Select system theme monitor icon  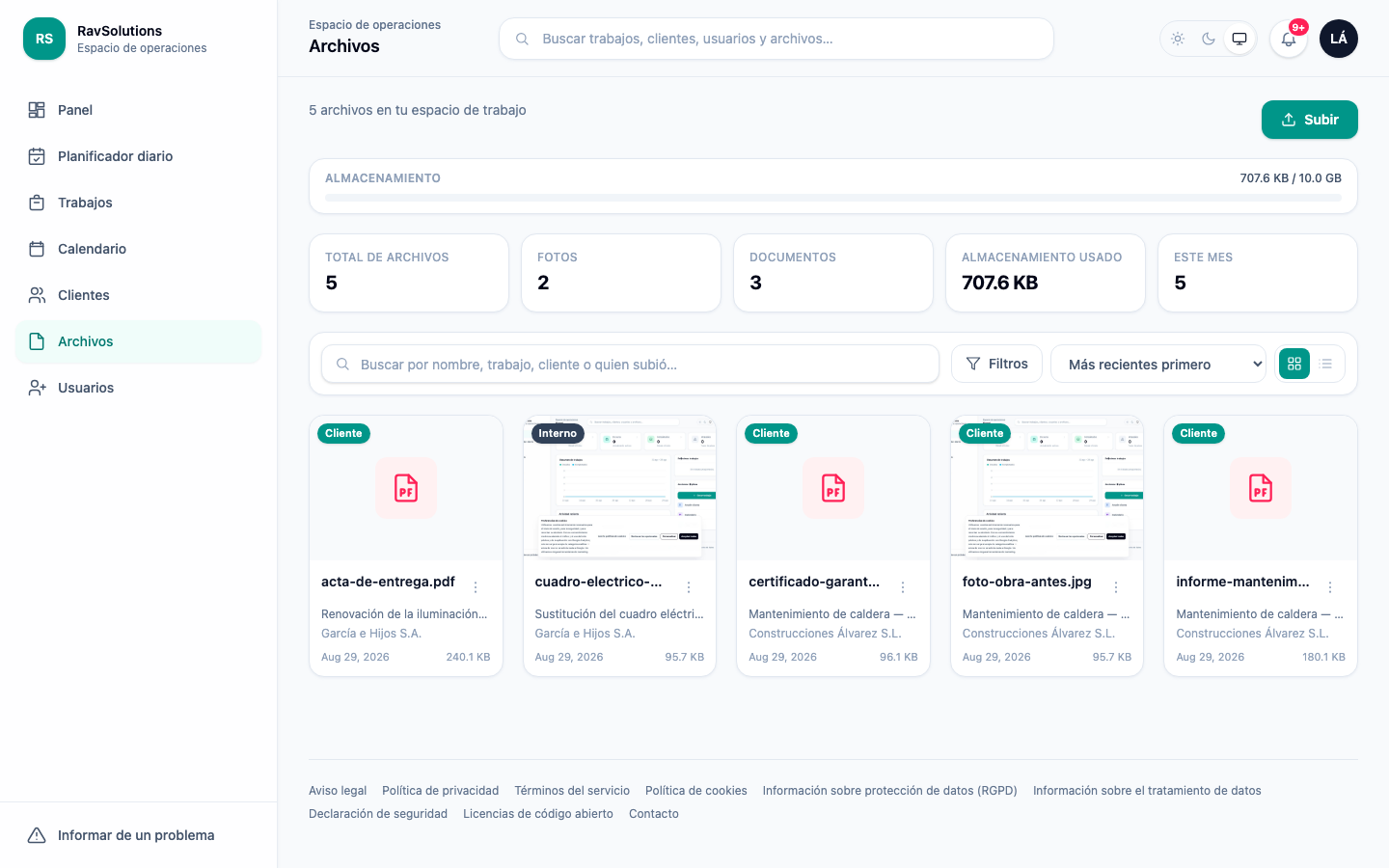pyautogui.click(x=1239, y=39)
